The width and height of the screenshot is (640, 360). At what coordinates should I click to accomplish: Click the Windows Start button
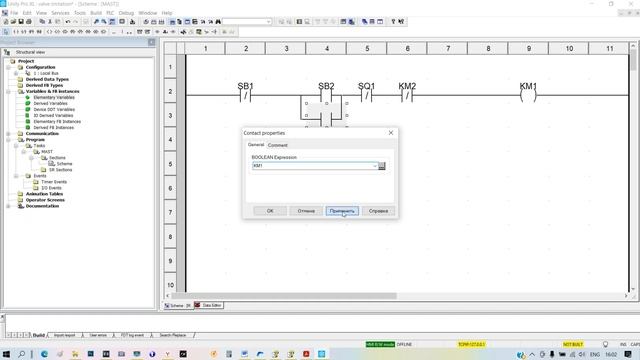[x=6, y=354]
